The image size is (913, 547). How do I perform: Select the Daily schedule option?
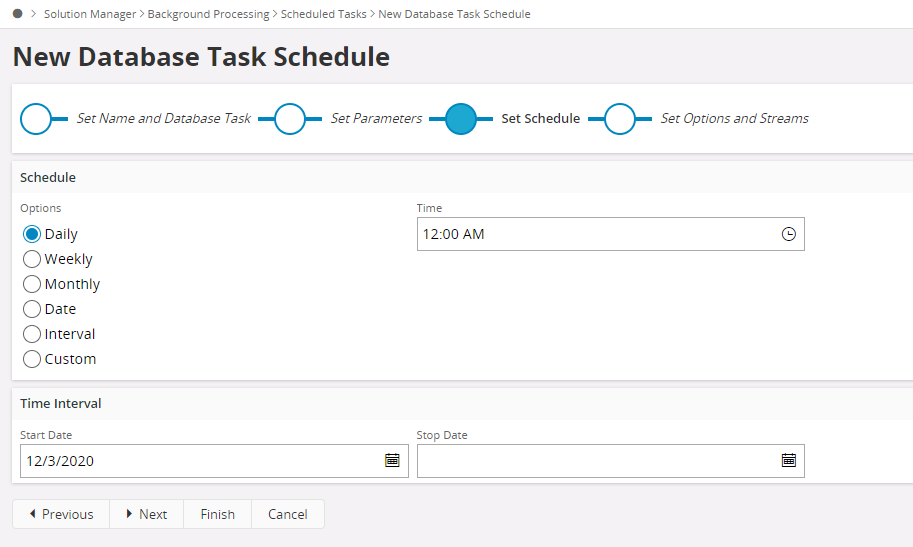[32, 234]
